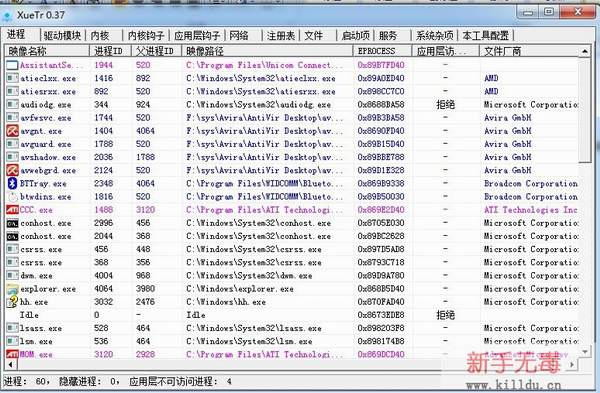Click horizontal scrollbar right arrow

[x=572, y=364]
